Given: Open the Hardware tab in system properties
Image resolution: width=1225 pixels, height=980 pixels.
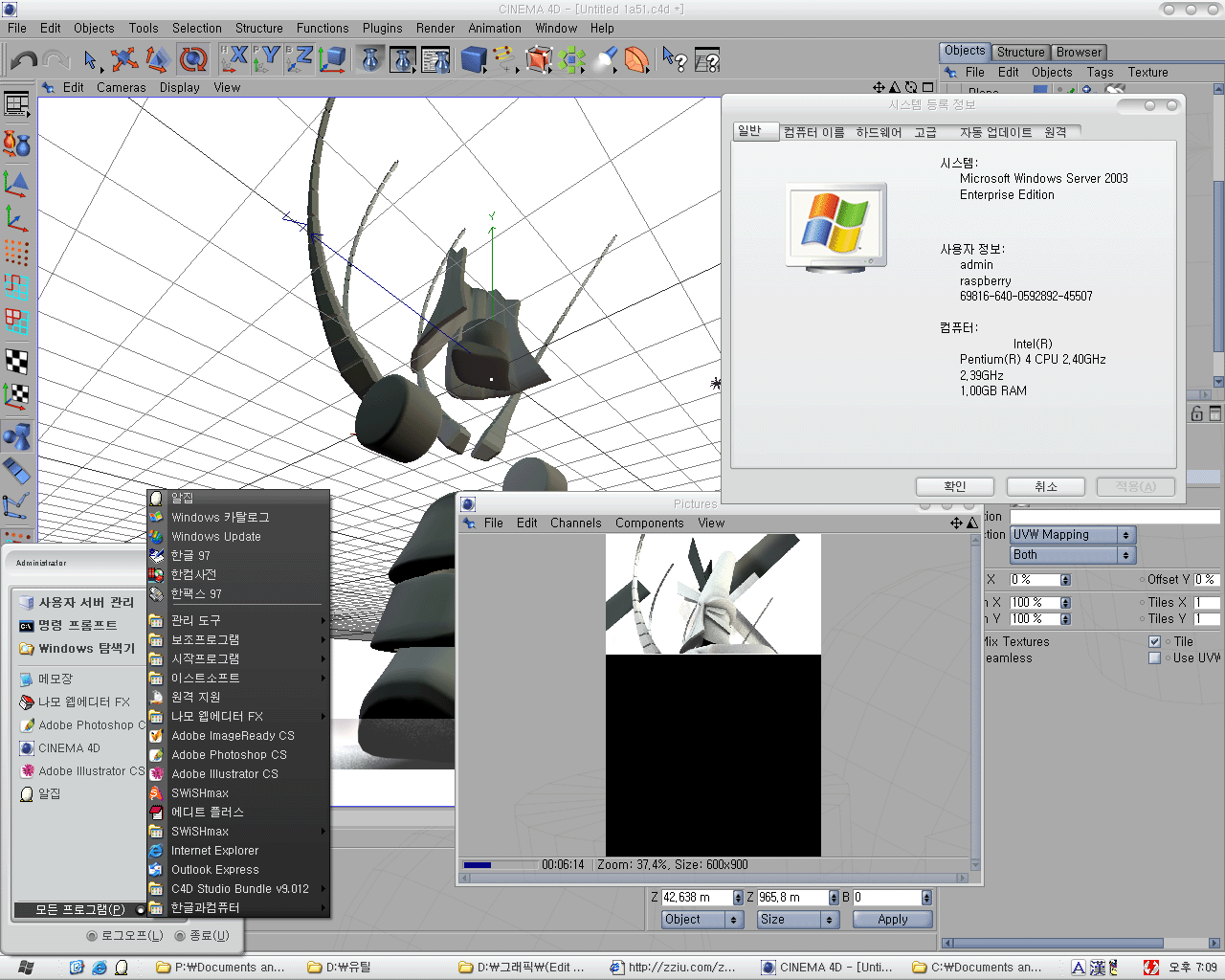Looking at the screenshot, I should [879, 132].
